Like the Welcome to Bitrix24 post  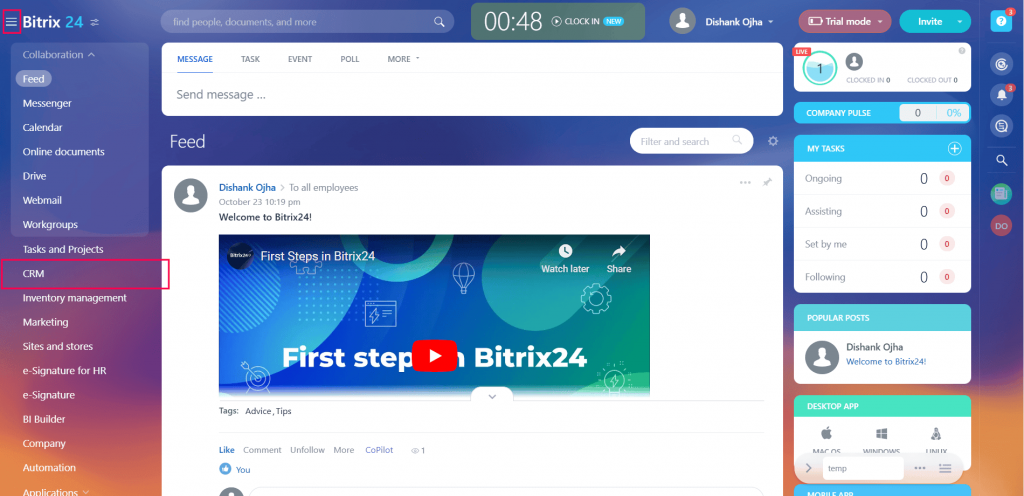click(x=227, y=450)
